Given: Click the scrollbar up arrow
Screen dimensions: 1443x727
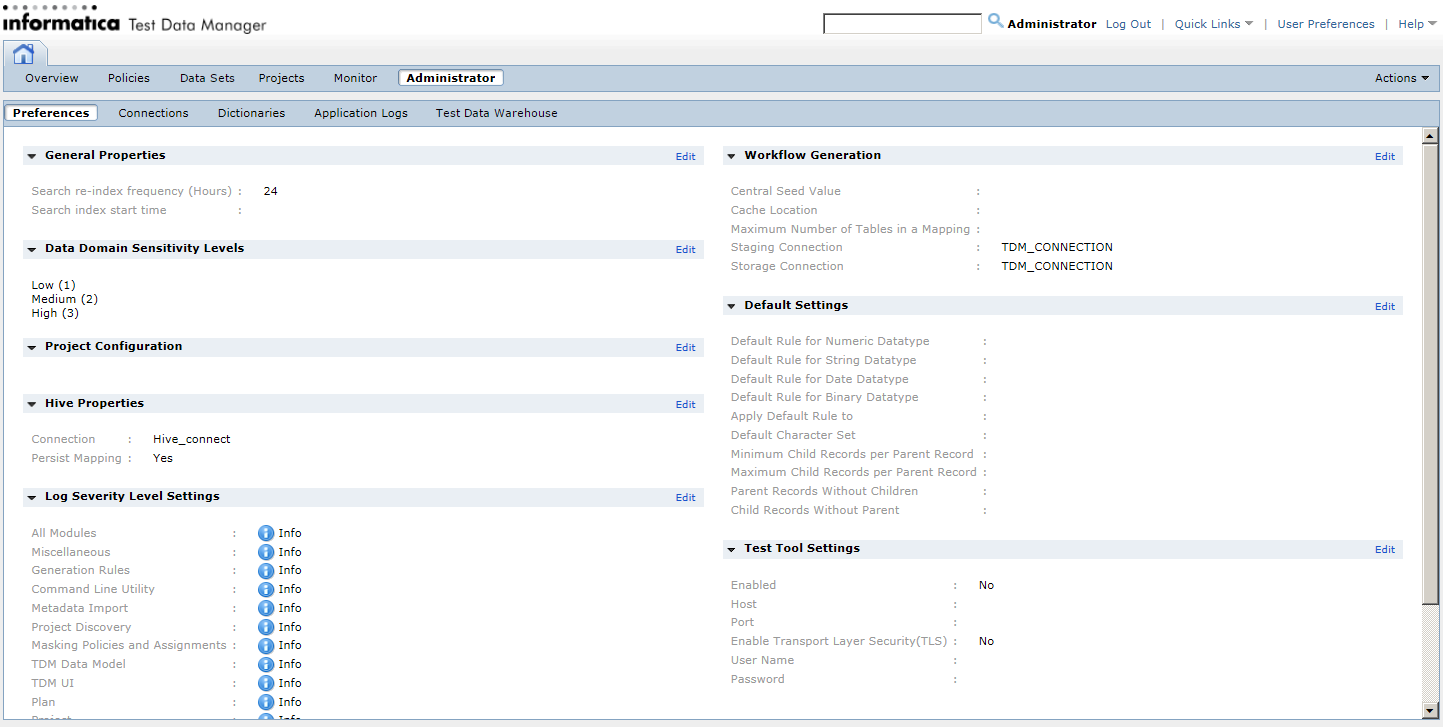Looking at the screenshot, I should 1430,136.
